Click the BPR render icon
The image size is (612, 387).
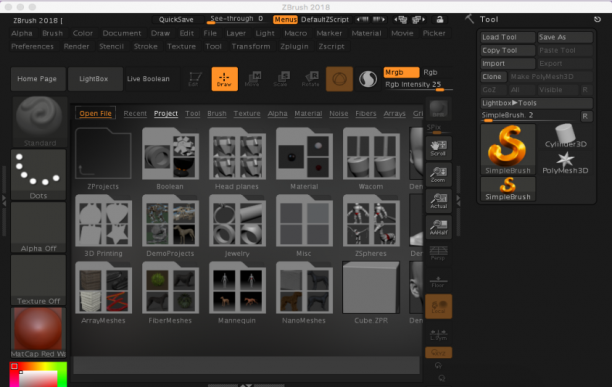[x=438, y=109]
